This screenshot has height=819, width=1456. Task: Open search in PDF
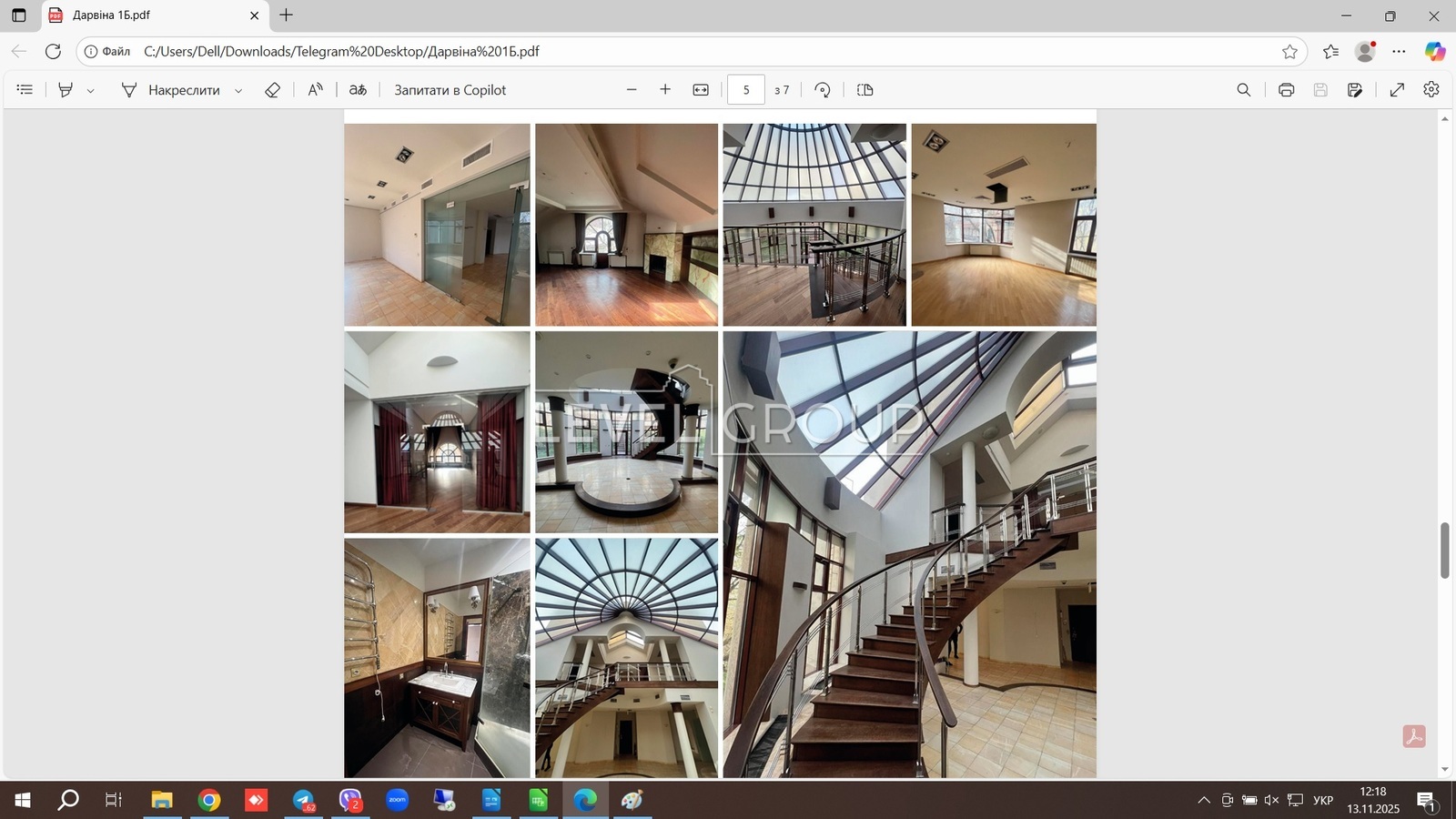[x=1243, y=89]
